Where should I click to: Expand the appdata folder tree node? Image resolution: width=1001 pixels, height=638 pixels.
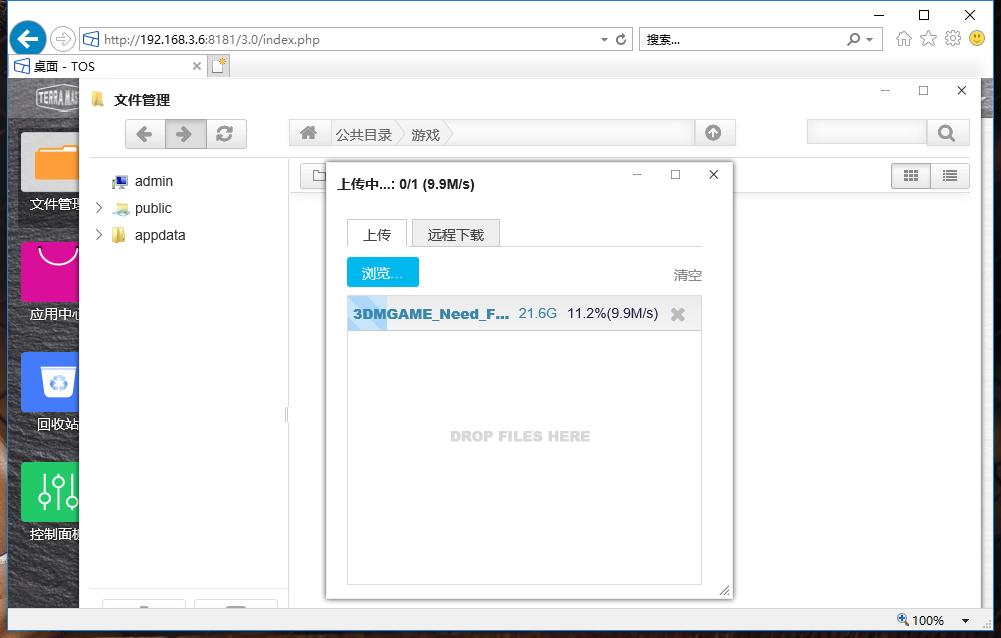99,234
